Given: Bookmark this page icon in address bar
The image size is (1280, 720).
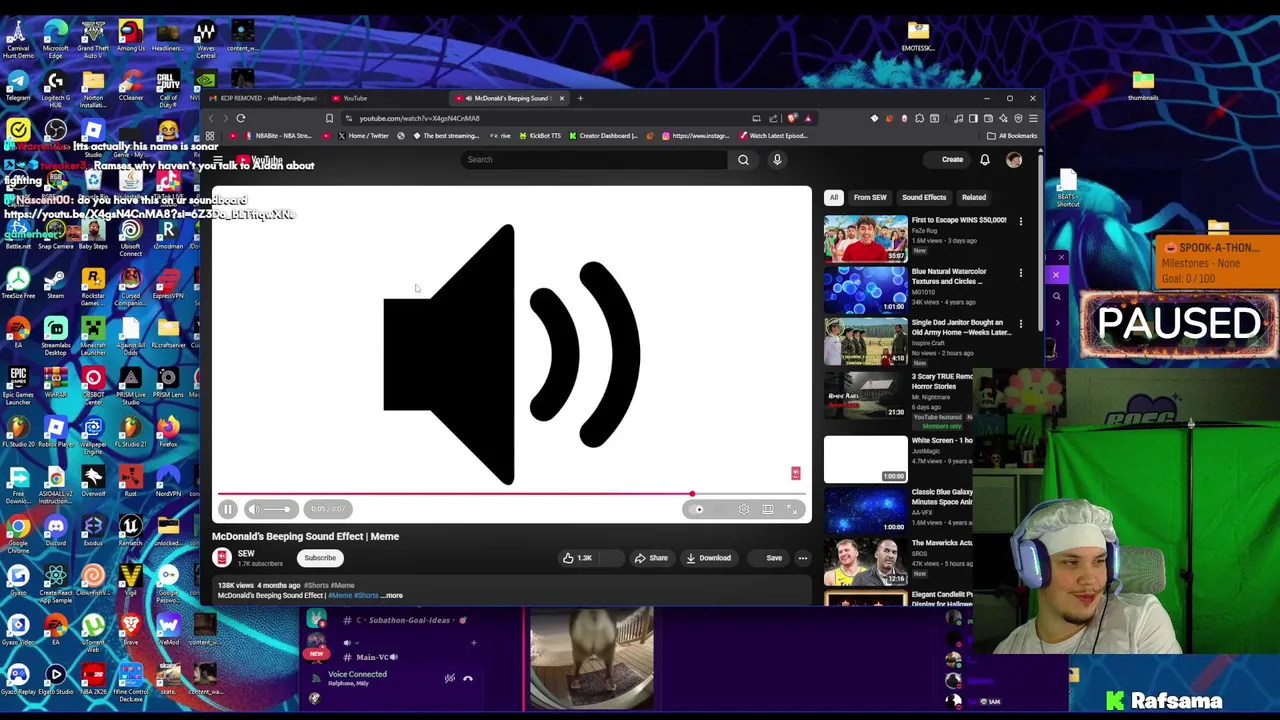Looking at the screenshot, I should point(329,118).
